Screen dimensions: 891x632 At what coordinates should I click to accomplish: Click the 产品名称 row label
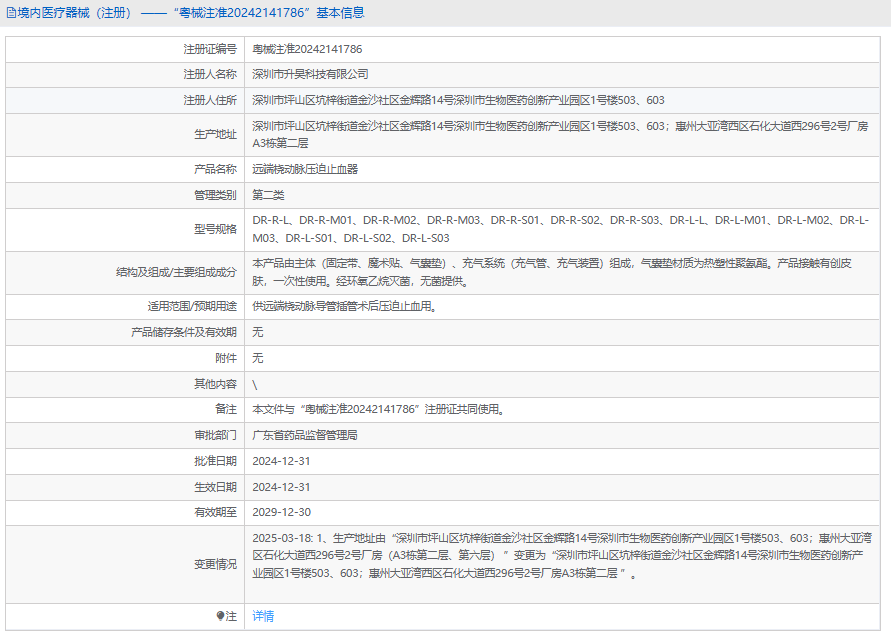coord(215,169)
